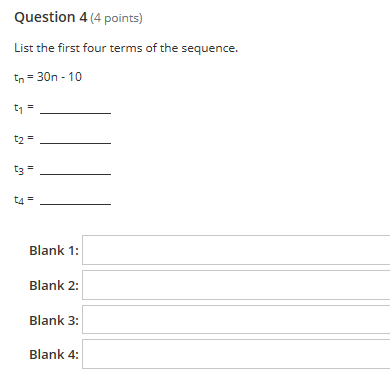Viewport: 390px width, 385px height.
Task: Click the 't4 =' label
Action: 24,200
